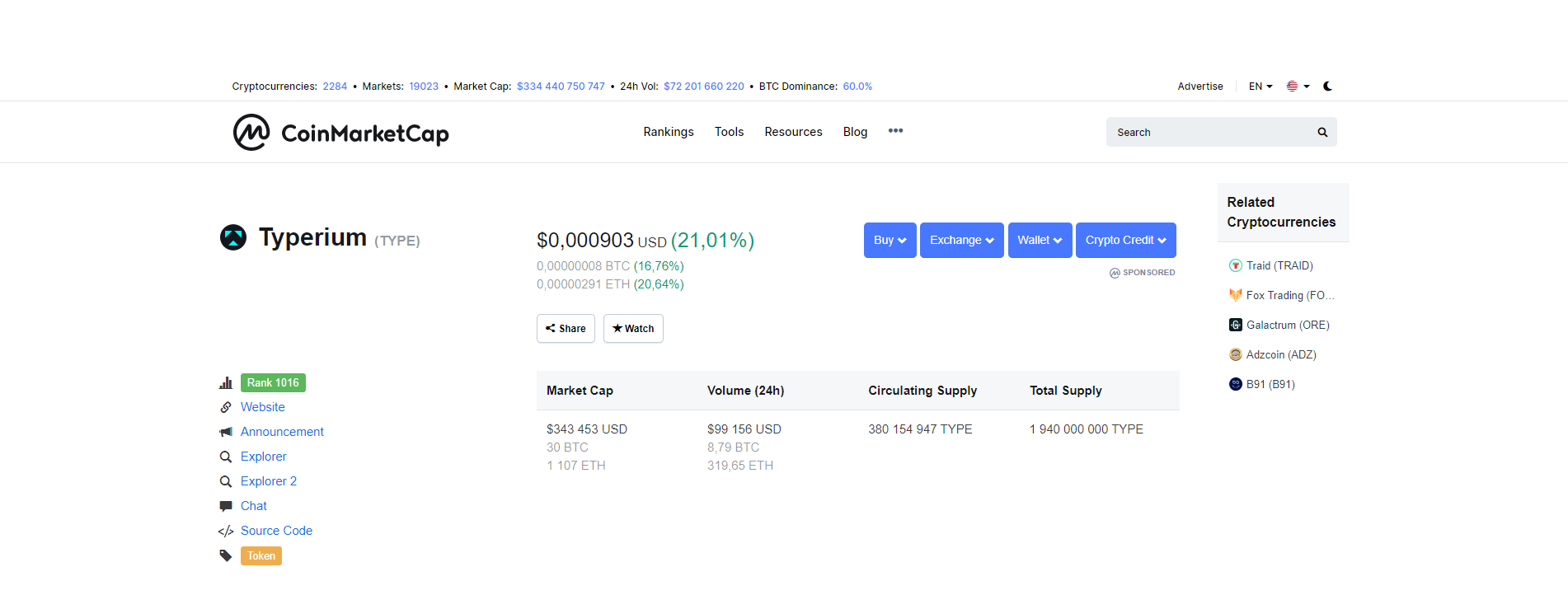Click the Galactrum coin icon
Viewport: 1568px width, 595px height.
(1235, 325)
